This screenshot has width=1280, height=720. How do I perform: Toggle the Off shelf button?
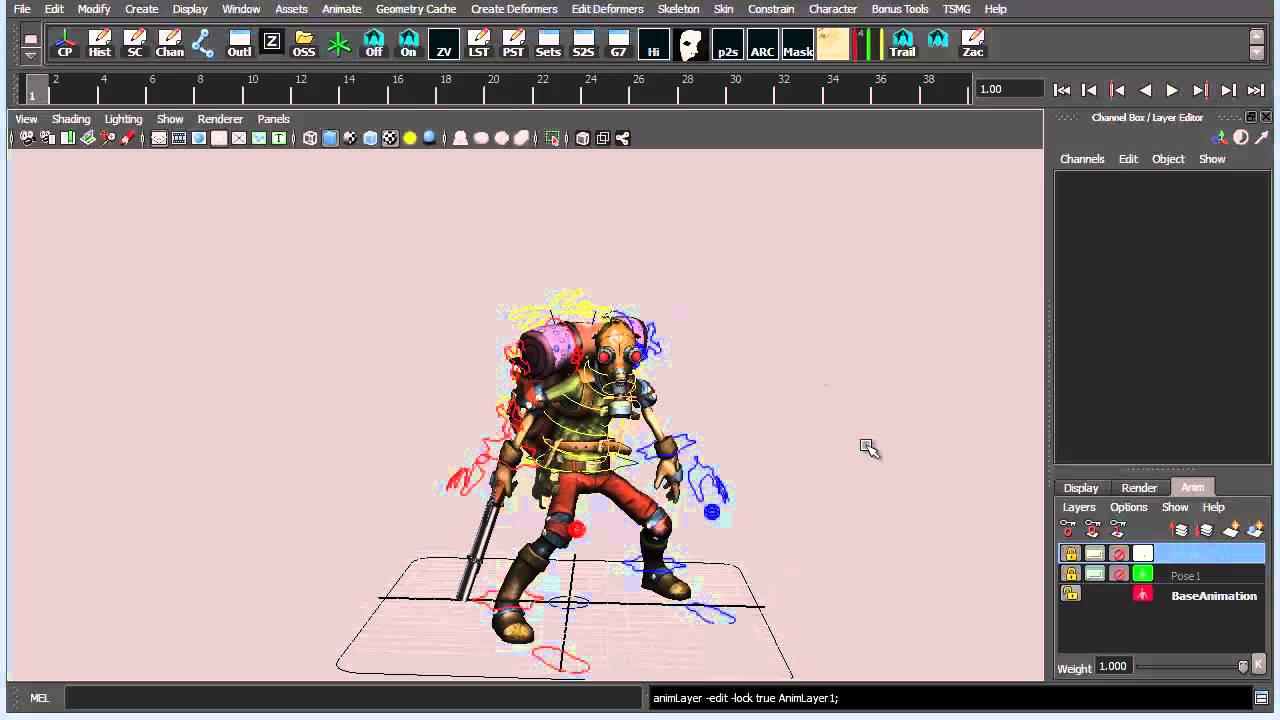374,44
